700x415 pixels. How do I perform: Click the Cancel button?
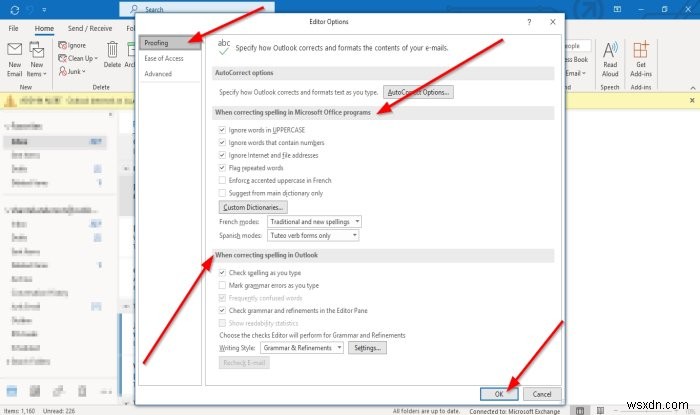click(542, 394)
